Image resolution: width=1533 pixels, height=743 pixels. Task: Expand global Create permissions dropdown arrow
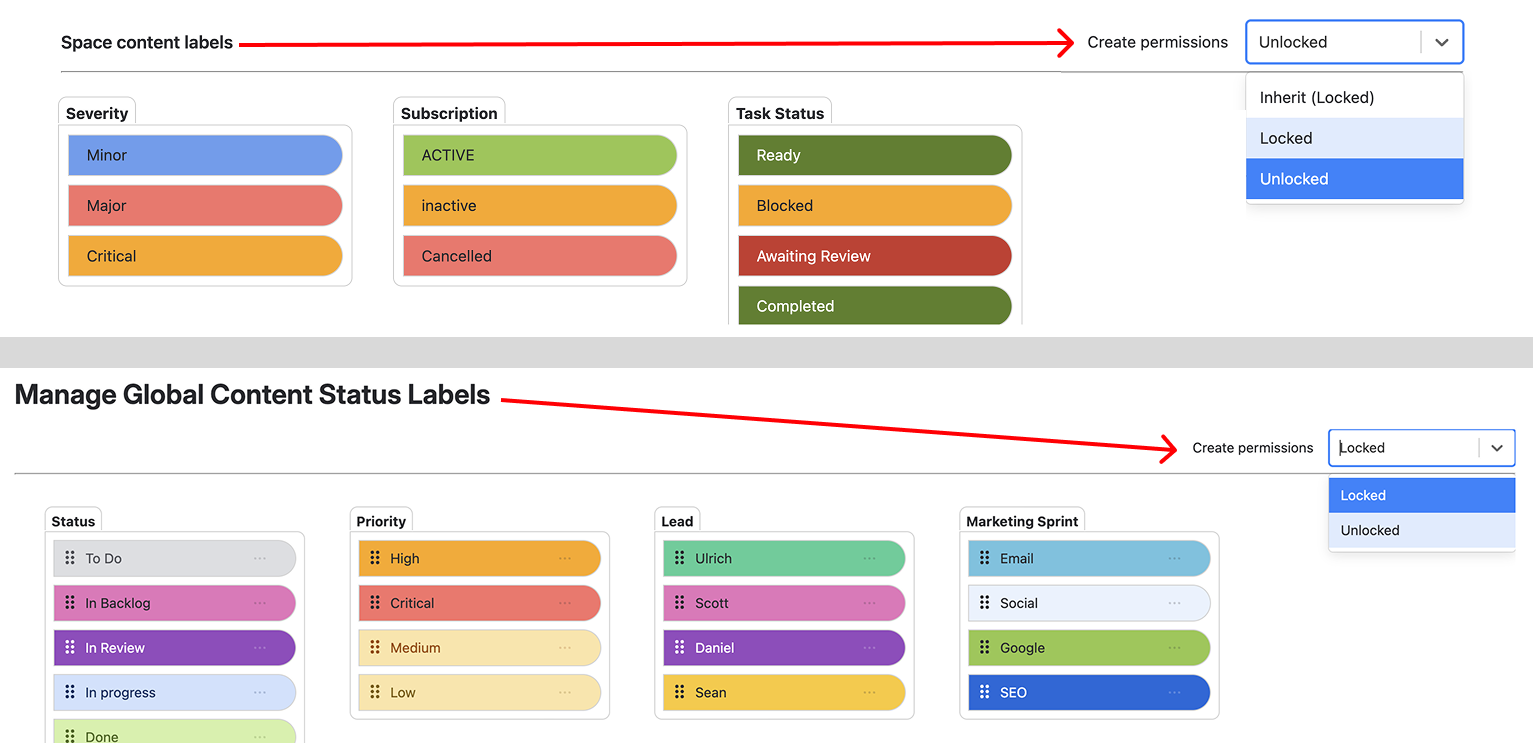(1497, 448)
